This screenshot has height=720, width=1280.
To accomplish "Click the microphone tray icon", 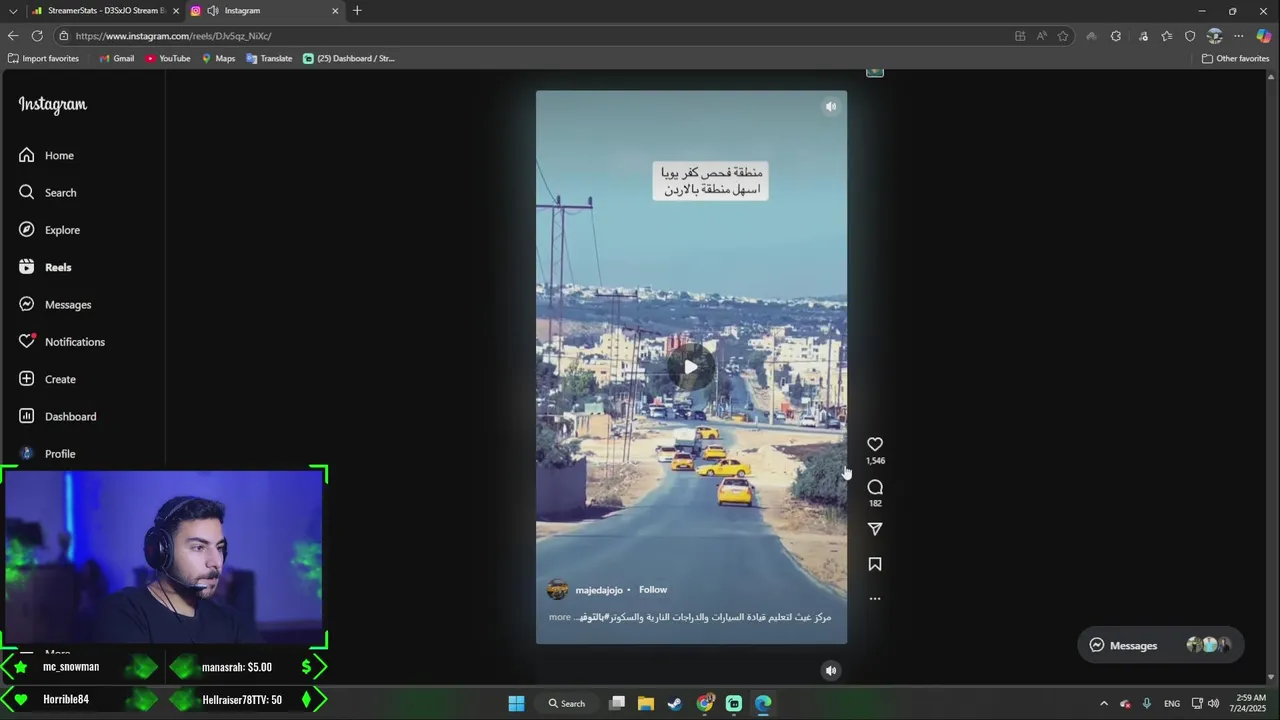I will [x=1146, y=703].
